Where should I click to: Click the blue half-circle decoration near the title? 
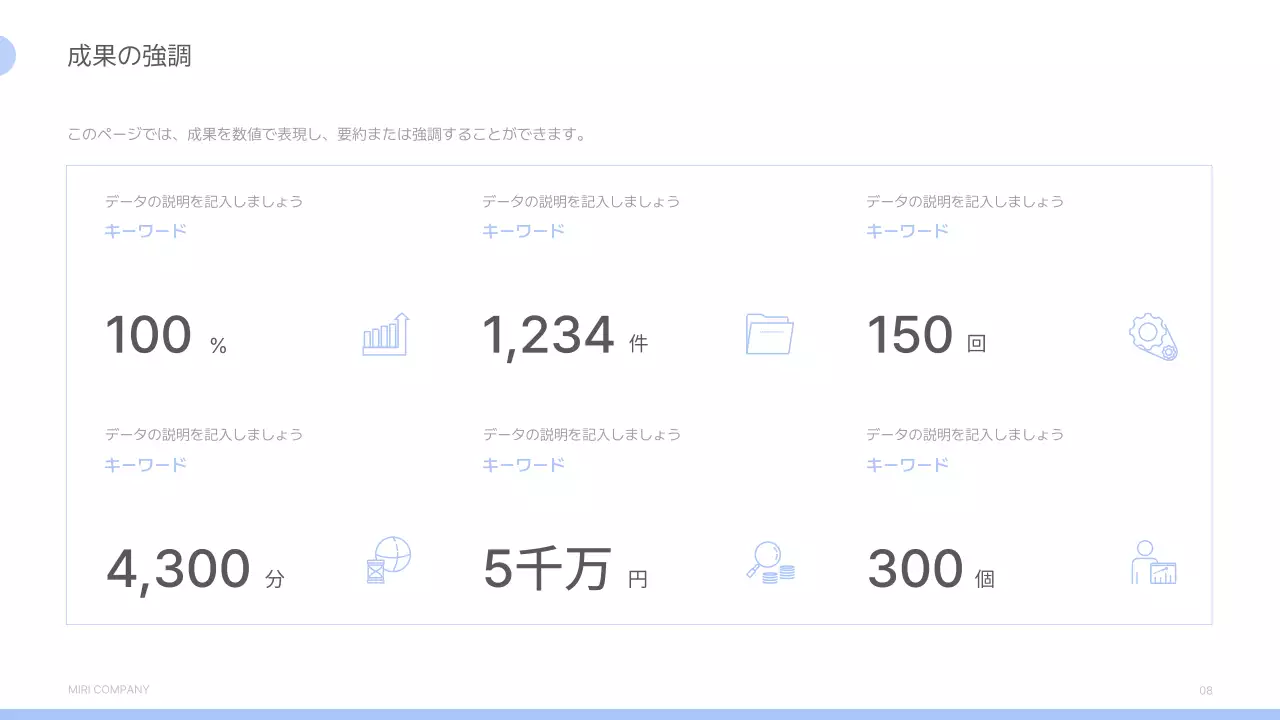tap(5, 57)
